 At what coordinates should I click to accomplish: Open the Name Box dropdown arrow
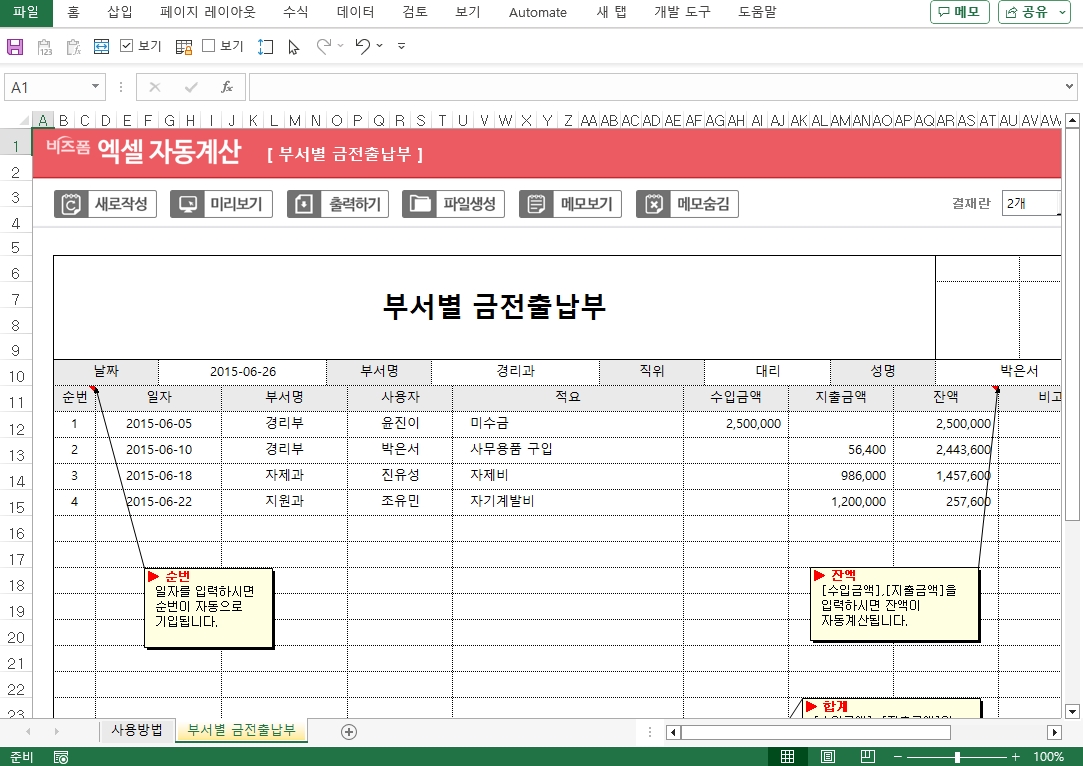96,87
